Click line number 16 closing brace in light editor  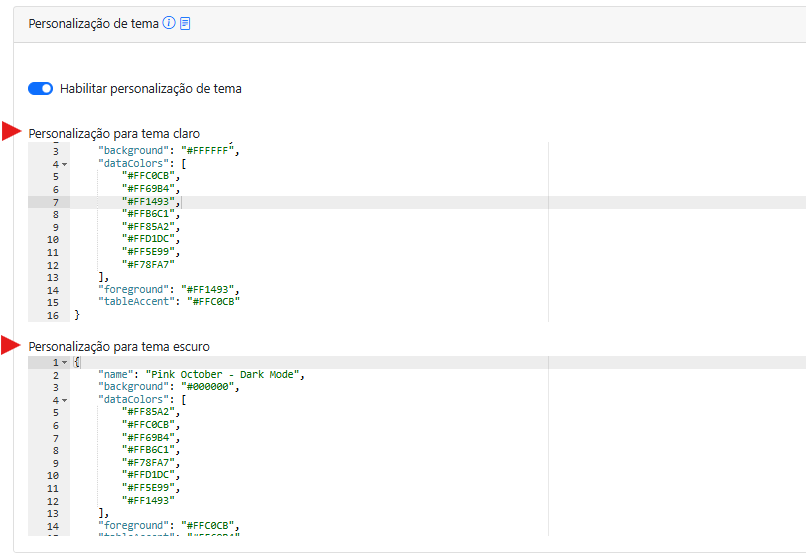coord(56,315)
